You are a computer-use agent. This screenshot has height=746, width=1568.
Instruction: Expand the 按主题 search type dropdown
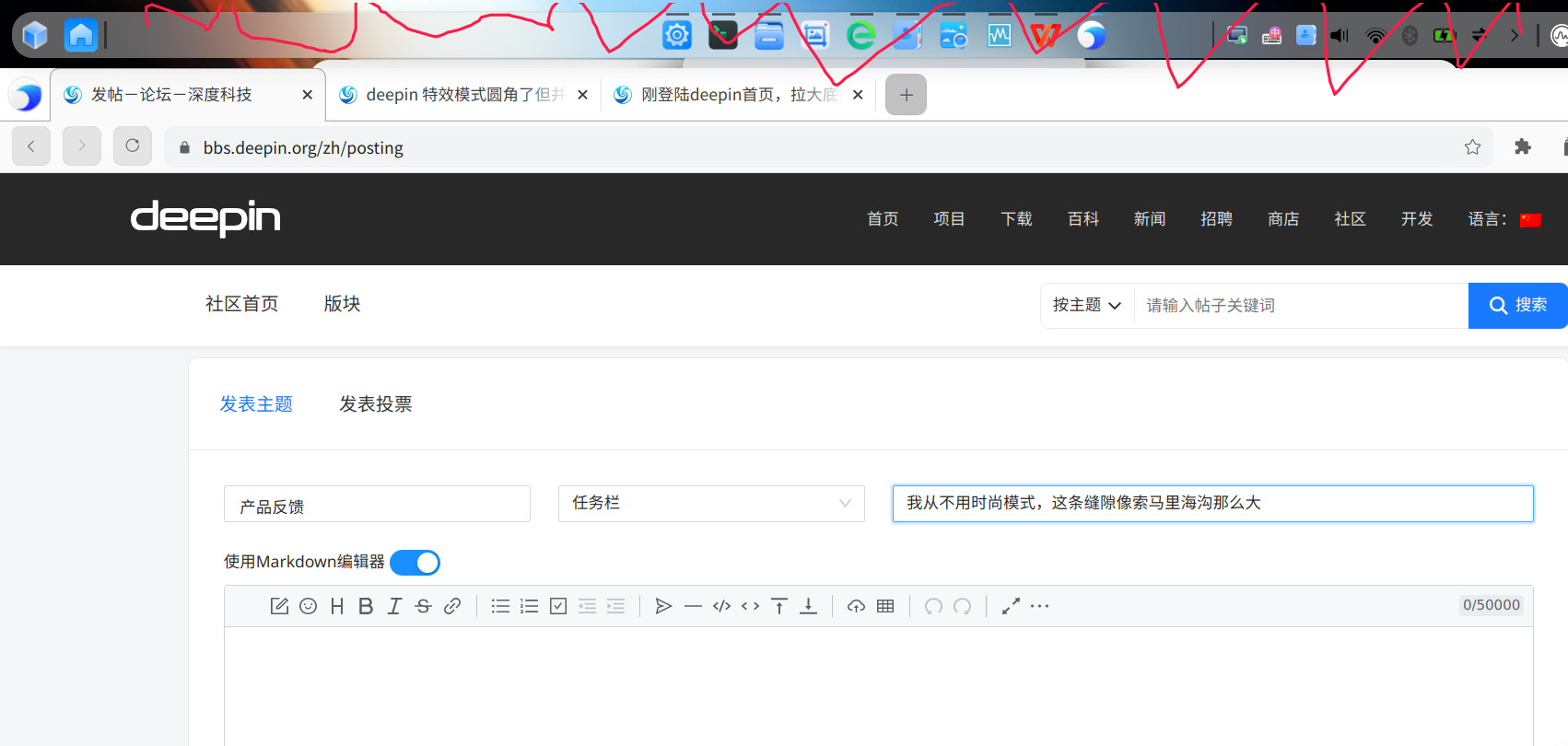(1087, 305)
